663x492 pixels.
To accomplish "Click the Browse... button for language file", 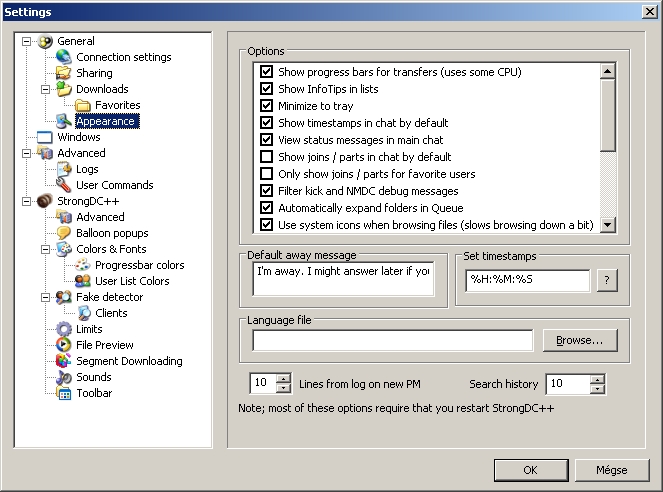I will (x=579, y=341).
